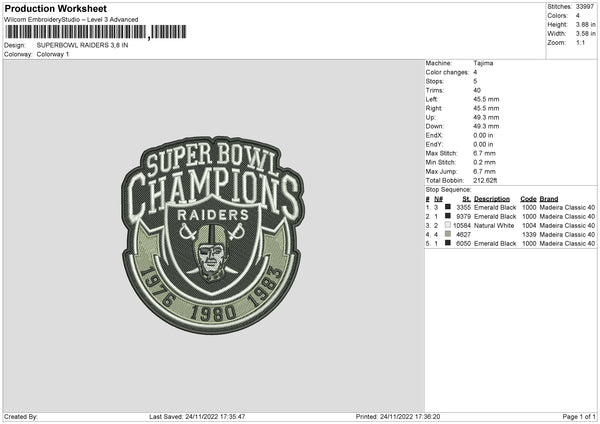Click the Description column header

click(492, 199)
